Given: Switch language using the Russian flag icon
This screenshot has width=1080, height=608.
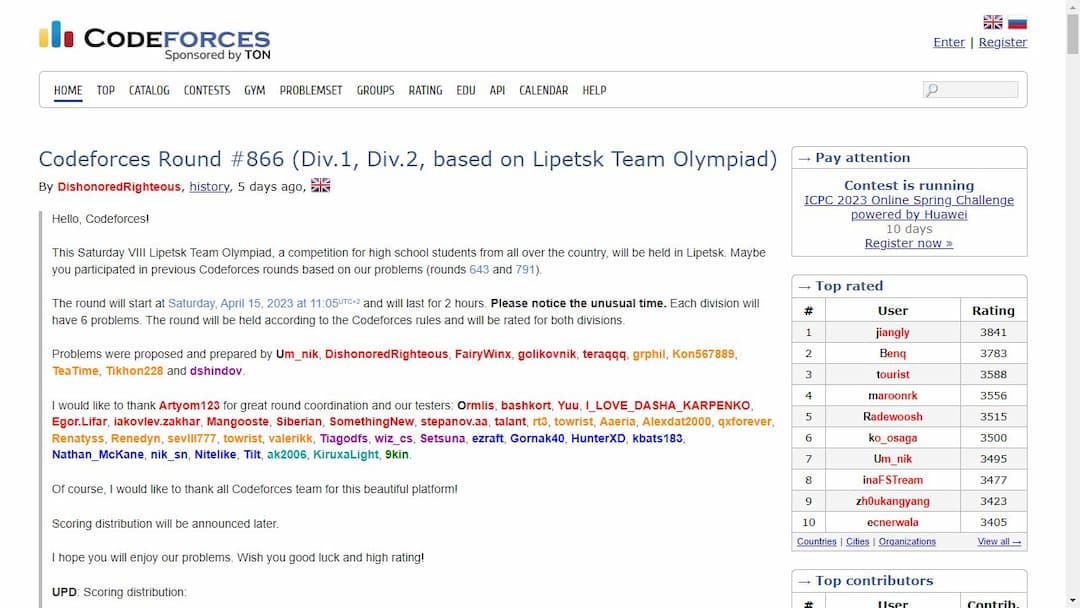Looking at the screenshot, I should pos(1016,21).
